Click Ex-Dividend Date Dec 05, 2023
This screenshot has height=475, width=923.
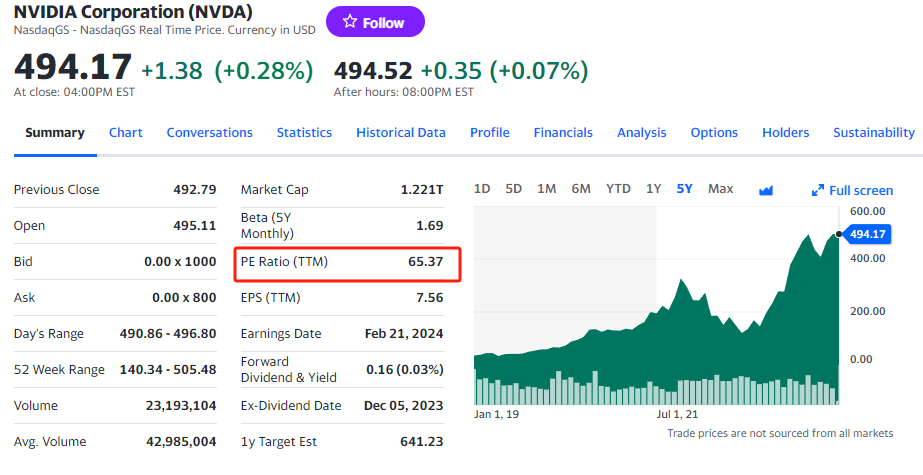pyautogui.click(x=404, y=406)
